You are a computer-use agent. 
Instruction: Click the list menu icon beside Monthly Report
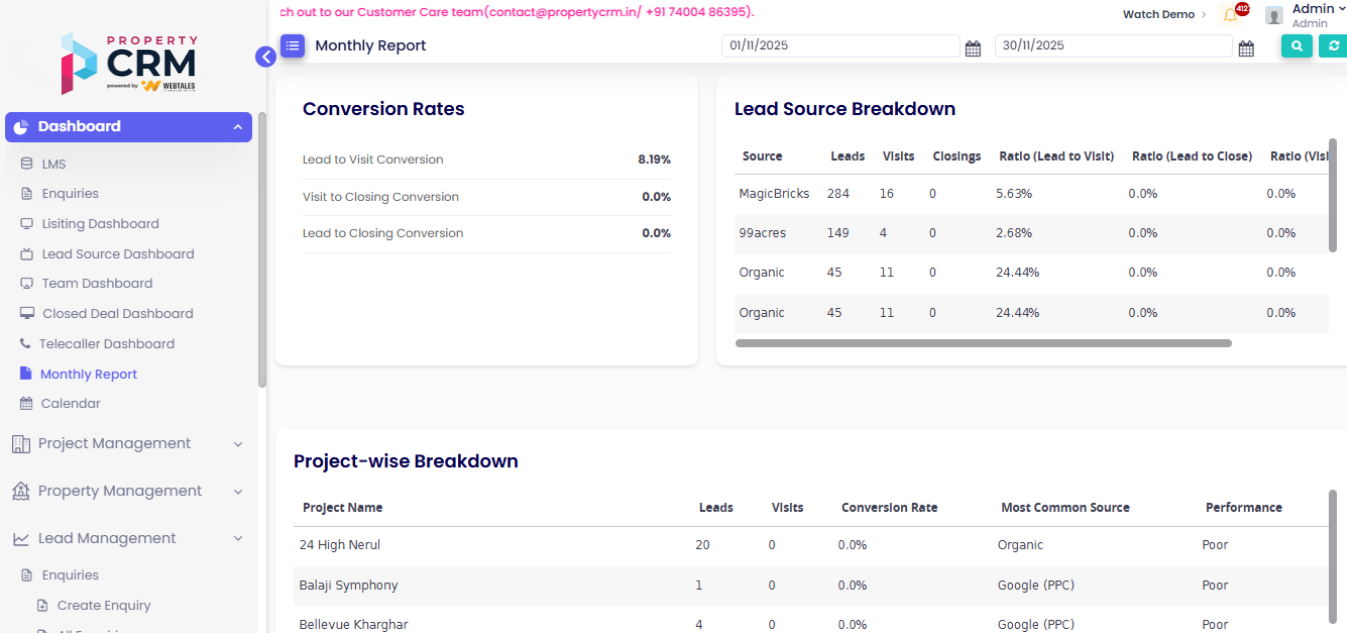point(292,46)
